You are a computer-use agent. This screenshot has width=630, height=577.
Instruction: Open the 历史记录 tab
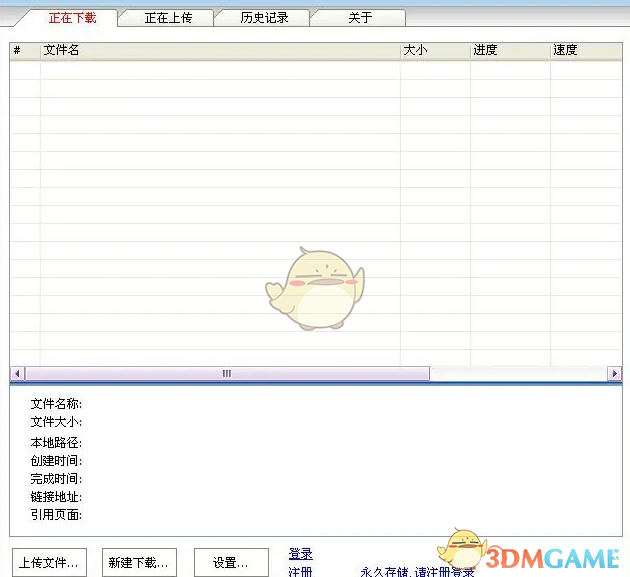pos(264,18)
